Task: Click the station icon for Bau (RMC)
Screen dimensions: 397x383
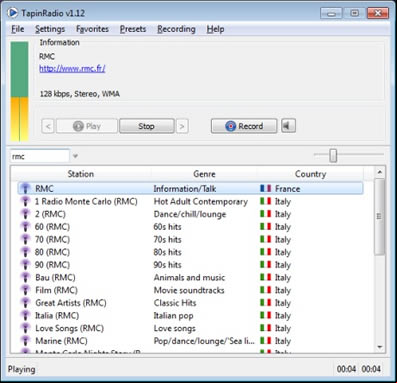Action: pyautogui.click(x=25, y=277)
